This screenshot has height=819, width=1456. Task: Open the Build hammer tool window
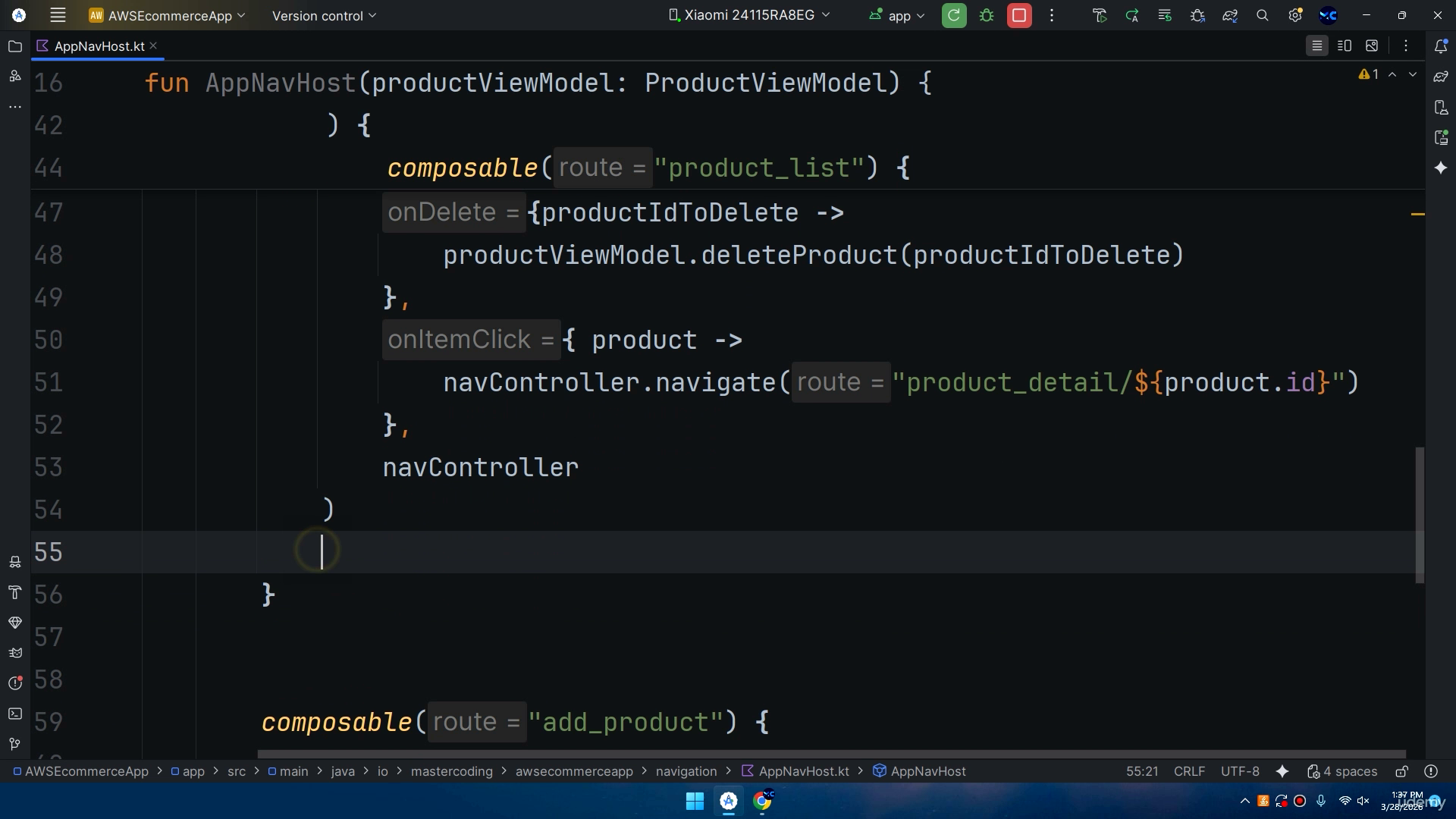[x=14, y=592]
